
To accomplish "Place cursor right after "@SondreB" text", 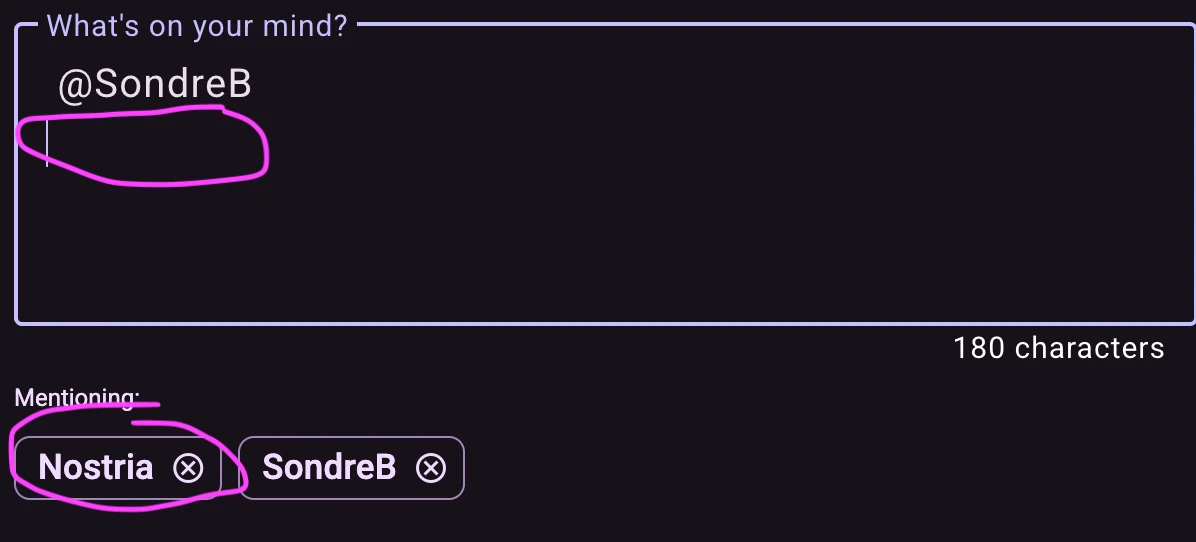I will tap(254, 86).
